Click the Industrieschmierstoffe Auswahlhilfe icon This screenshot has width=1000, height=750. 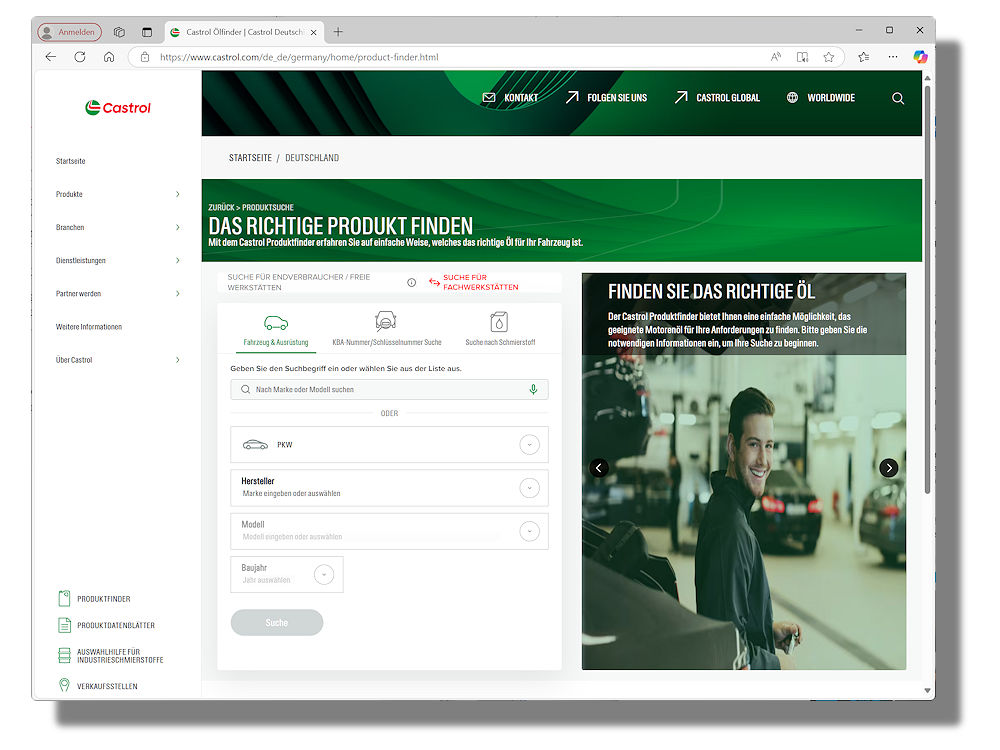point(64,655)
